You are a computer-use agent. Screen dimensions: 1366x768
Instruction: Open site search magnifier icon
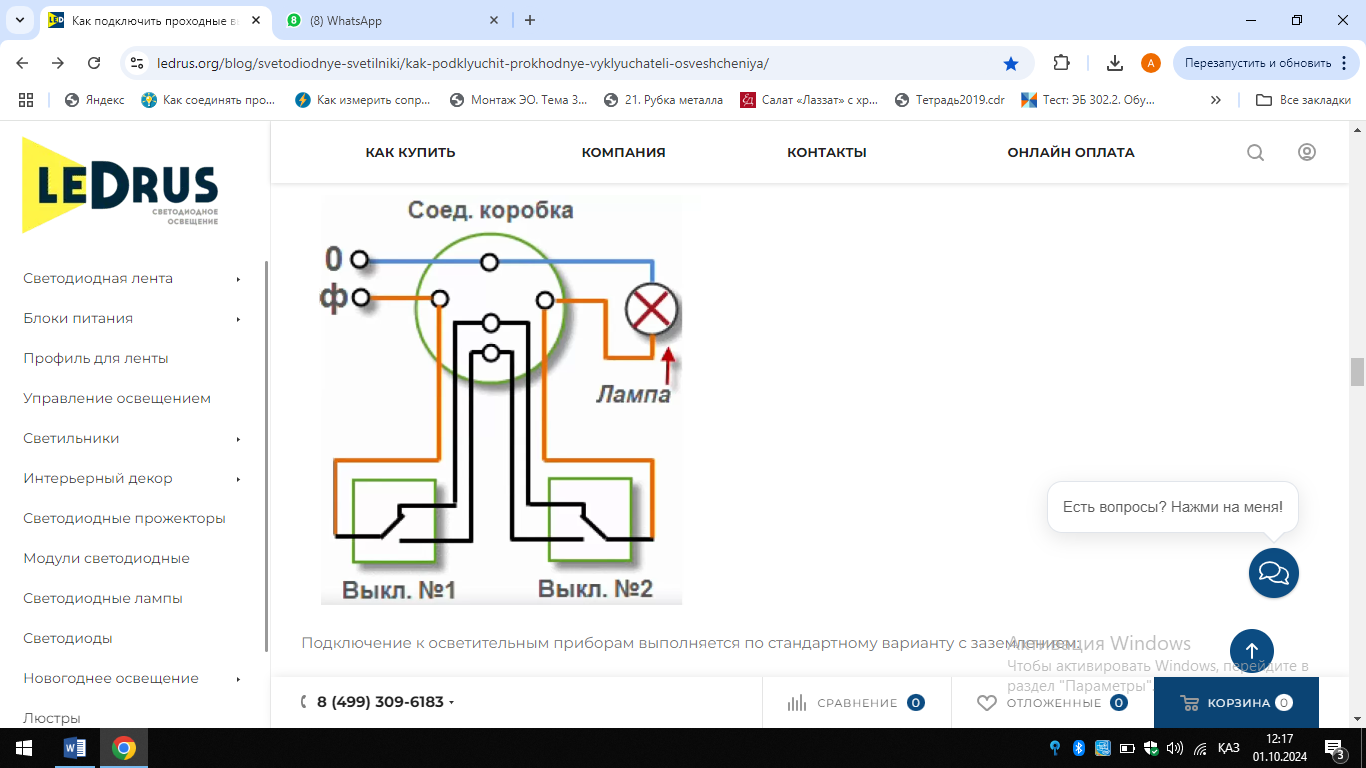pos(1255,152)
